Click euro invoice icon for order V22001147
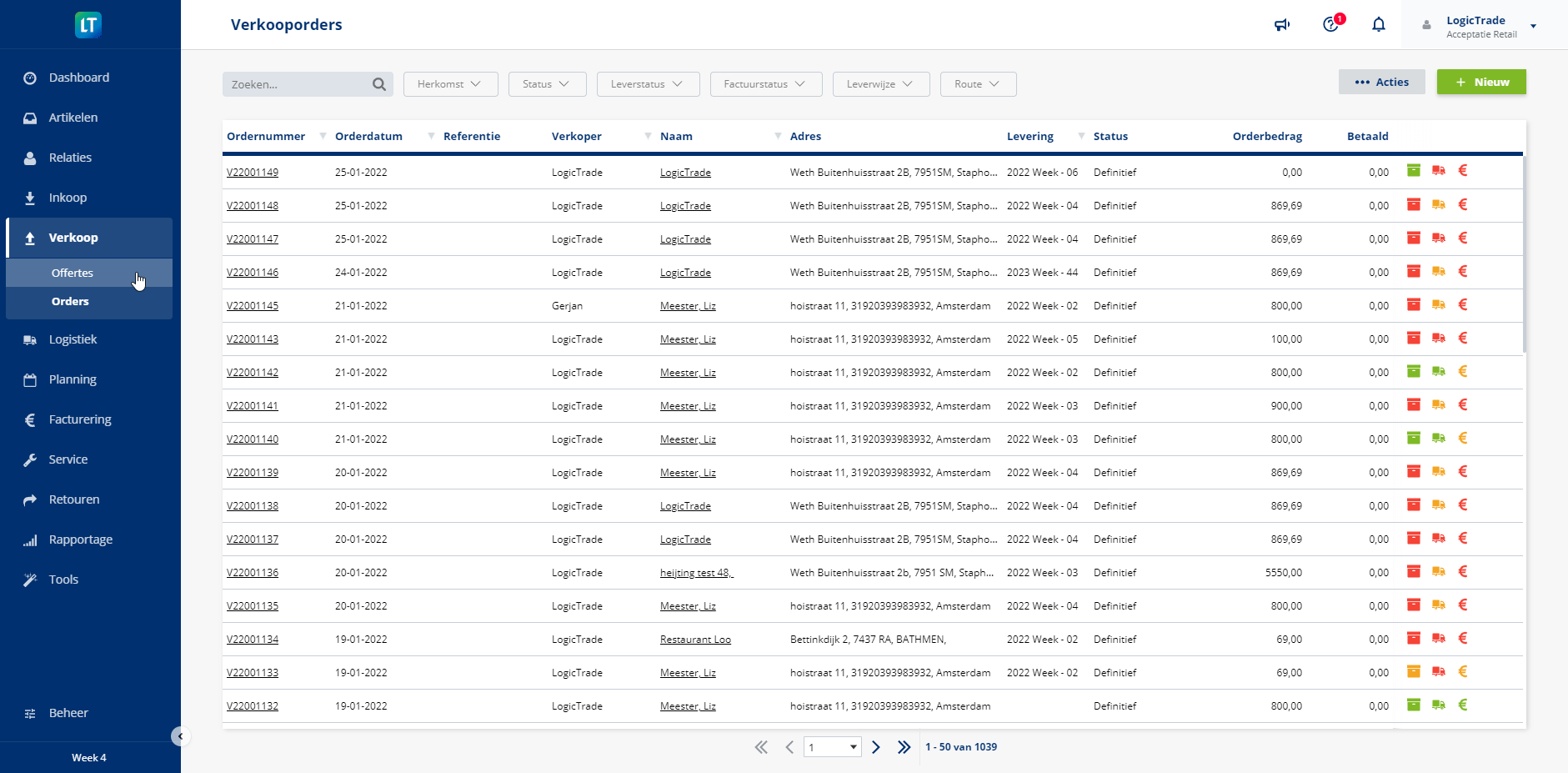The image size is (1568, 773). click(1463, 238)
